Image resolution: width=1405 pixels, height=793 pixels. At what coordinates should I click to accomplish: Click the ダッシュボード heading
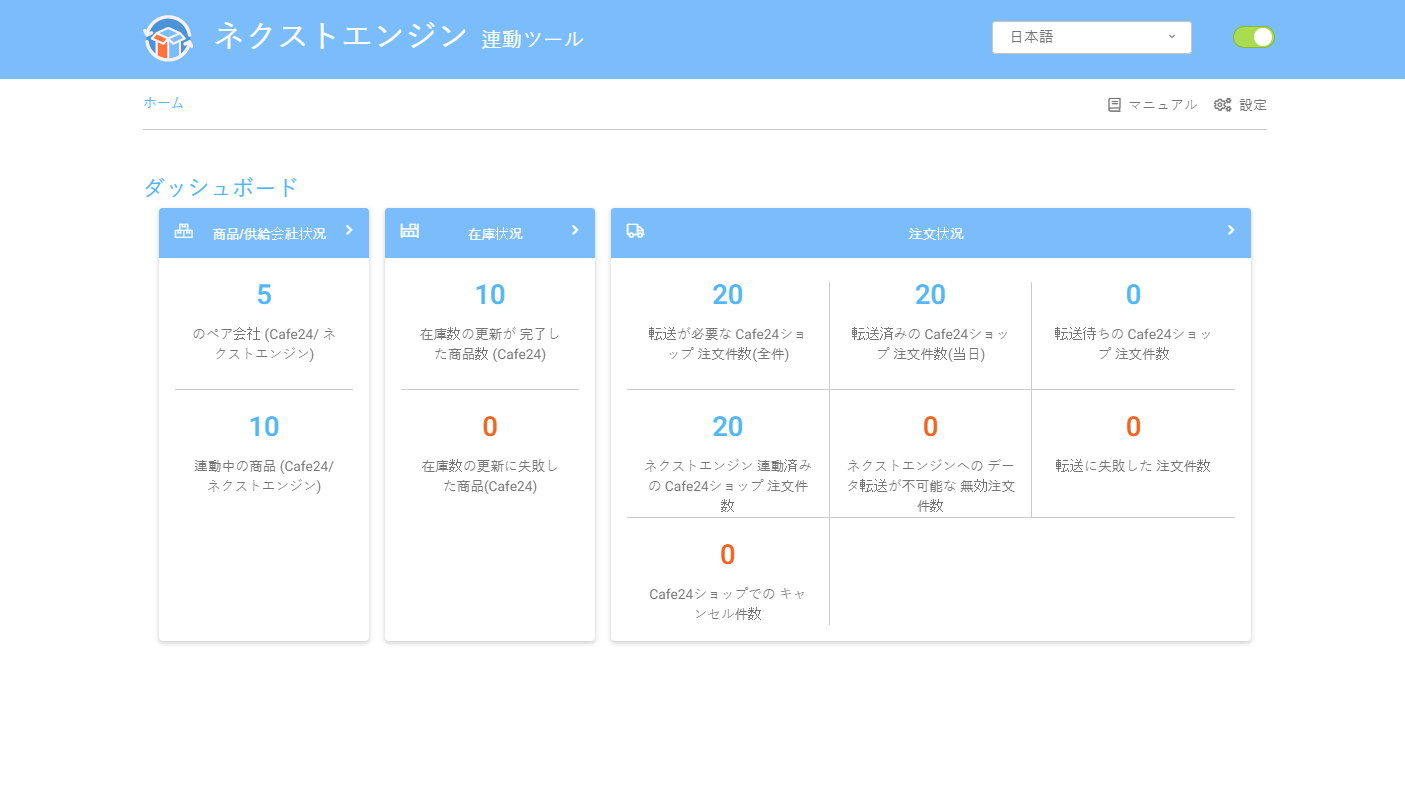[x=221, y=187]
